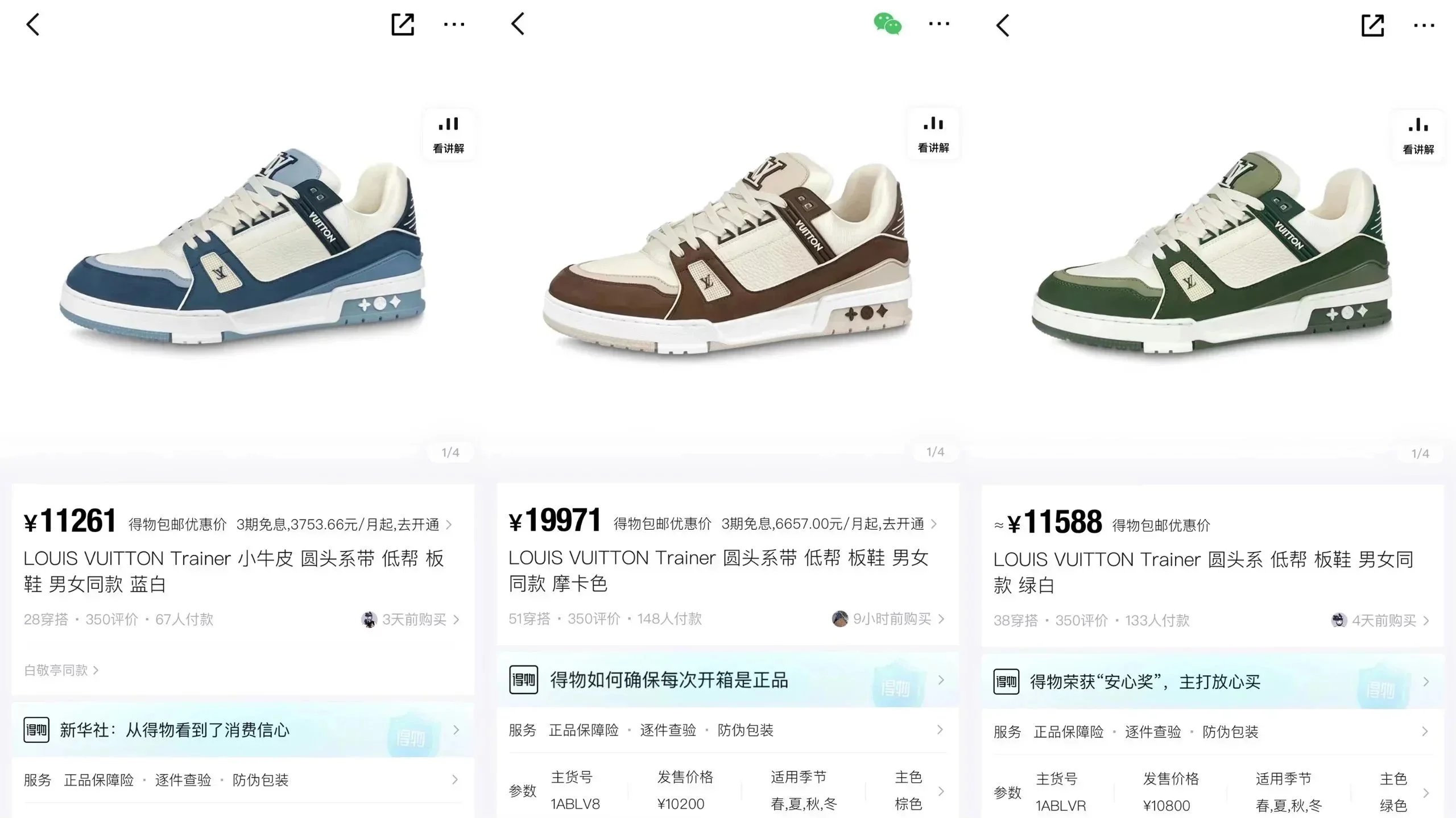Go back from the blue-white sneaker page
This screenshot has height=818, width=1456.
click(33, 24)
